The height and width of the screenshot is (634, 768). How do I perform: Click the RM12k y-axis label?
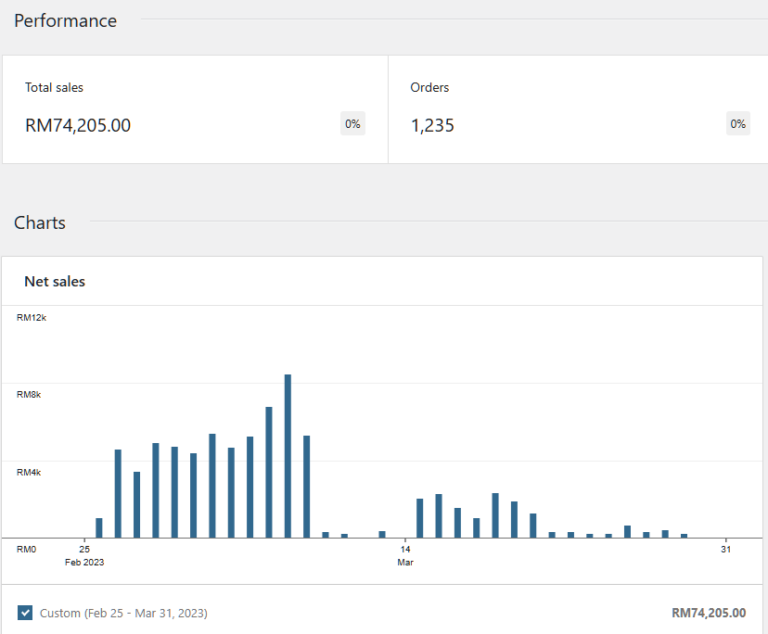point(31,318)
